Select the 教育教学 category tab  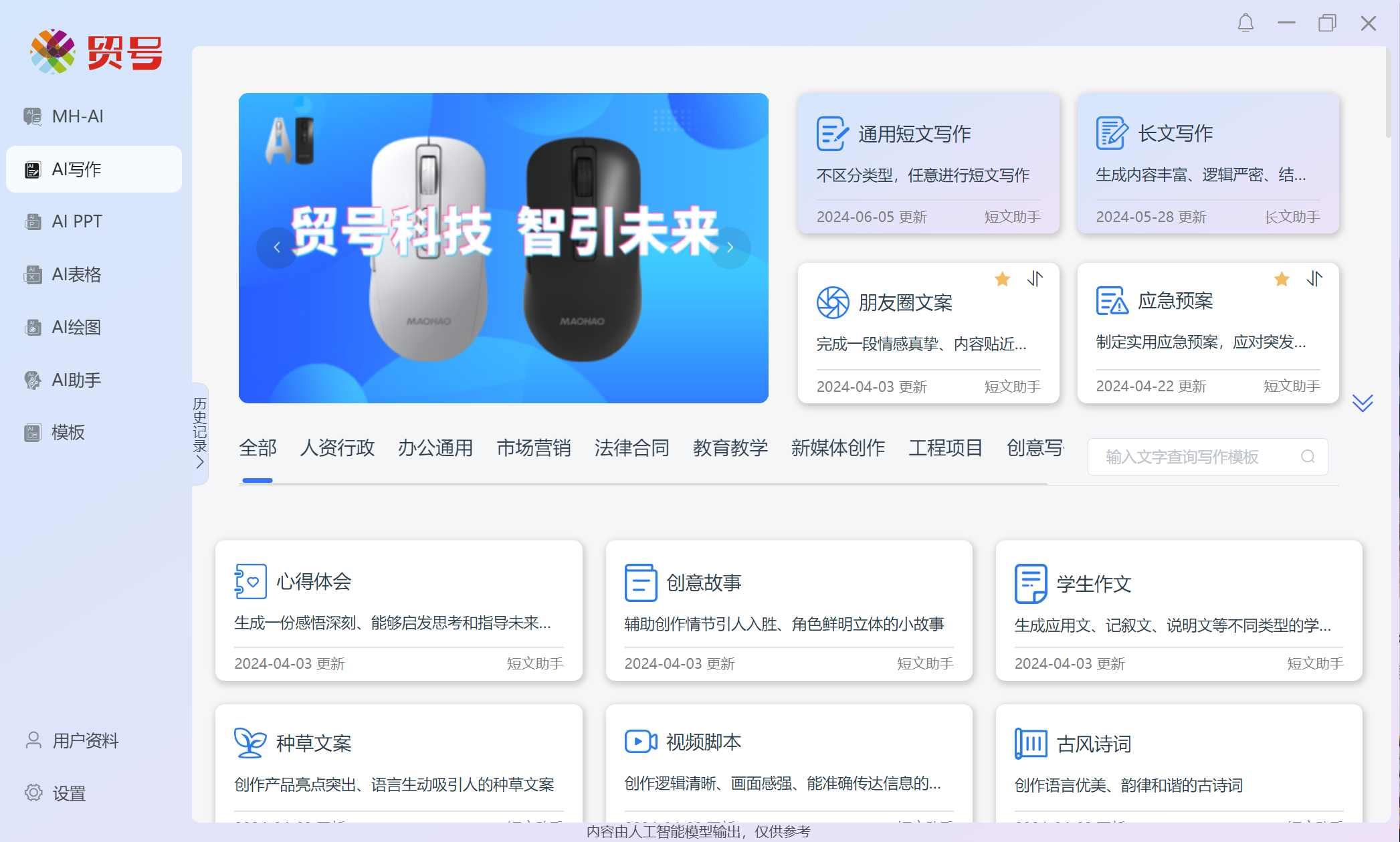pos(730,448)
